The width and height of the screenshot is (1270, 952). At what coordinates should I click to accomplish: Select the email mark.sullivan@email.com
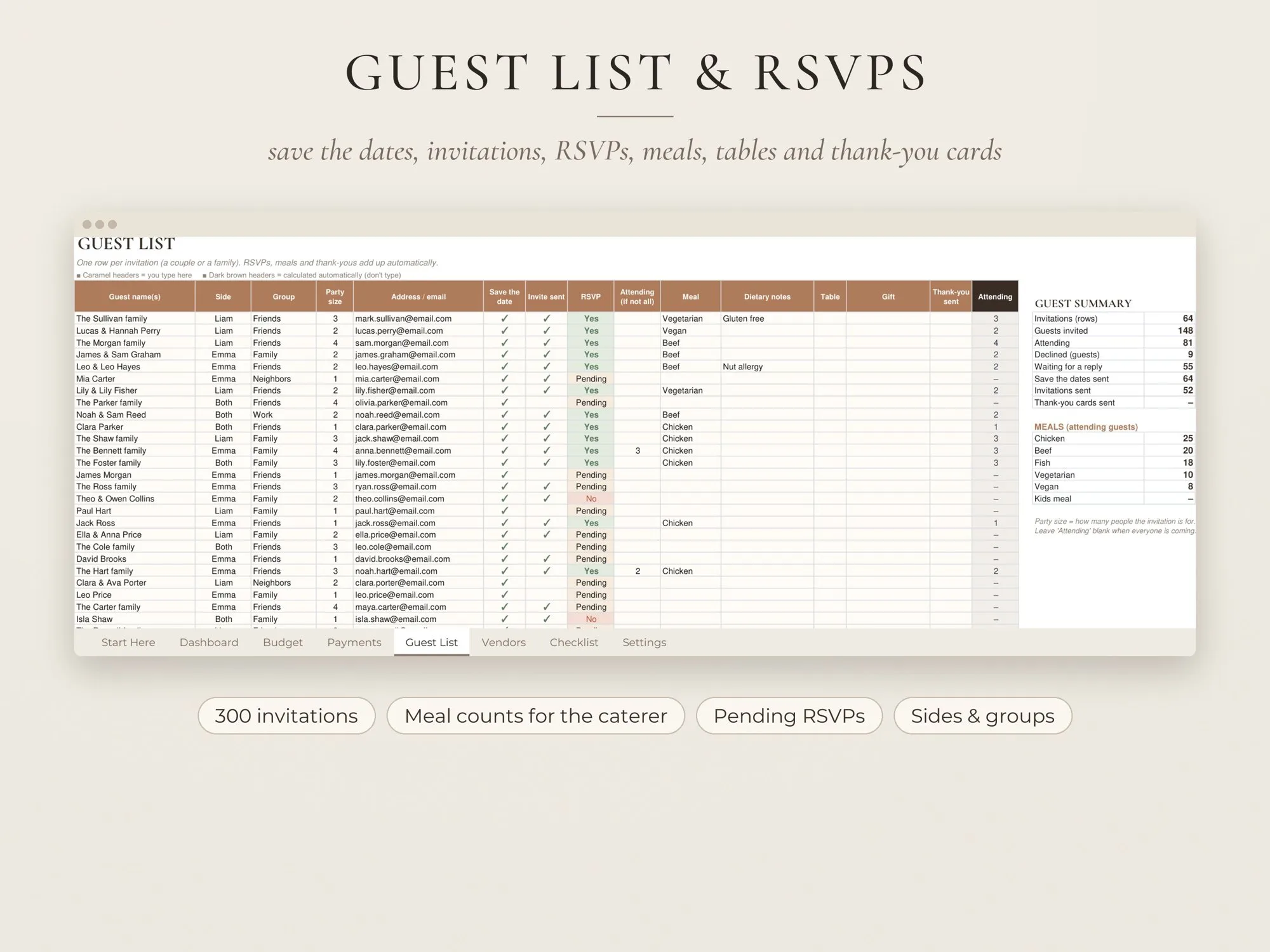pos(403,319)
